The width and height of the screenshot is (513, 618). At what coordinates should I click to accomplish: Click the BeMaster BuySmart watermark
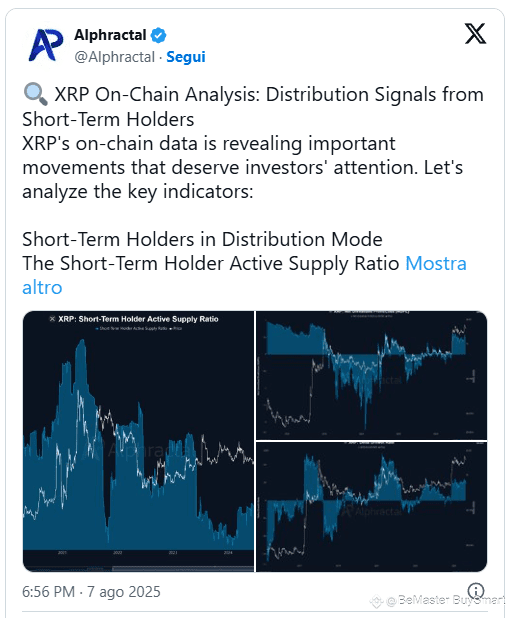point(438,600)
